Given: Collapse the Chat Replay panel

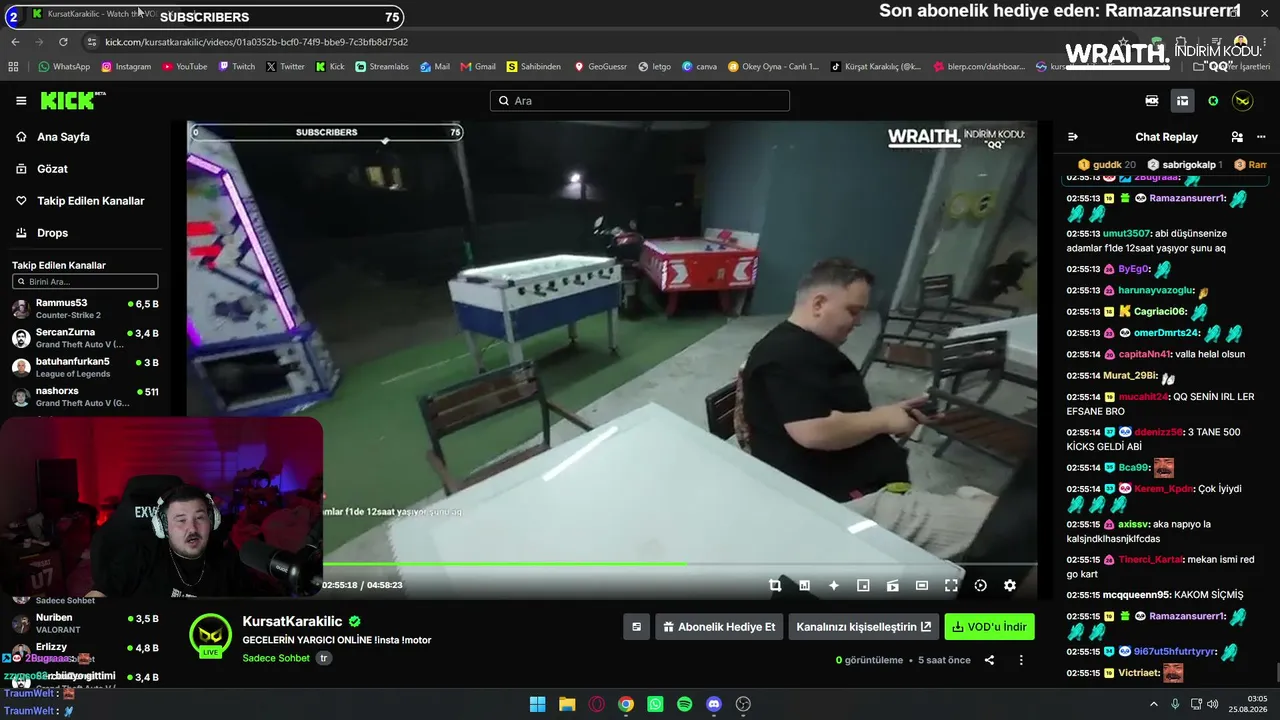Looking at the screenshot, I should pos(1073,137).
